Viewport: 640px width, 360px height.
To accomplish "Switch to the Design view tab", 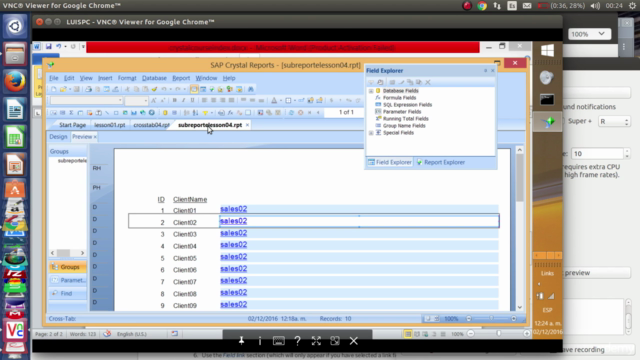I will click(x=58, y=137).
